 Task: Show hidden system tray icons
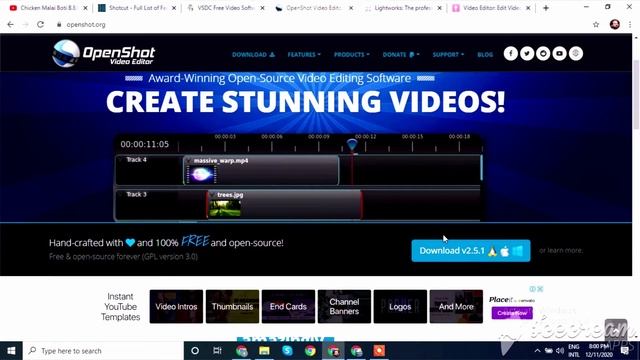[538, 351]
